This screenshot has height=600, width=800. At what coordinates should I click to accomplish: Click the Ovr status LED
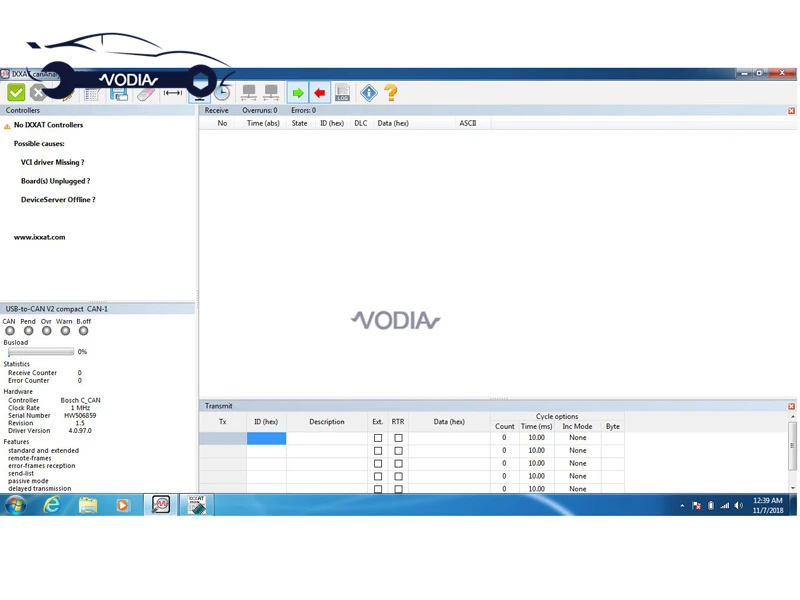point(47,331)
